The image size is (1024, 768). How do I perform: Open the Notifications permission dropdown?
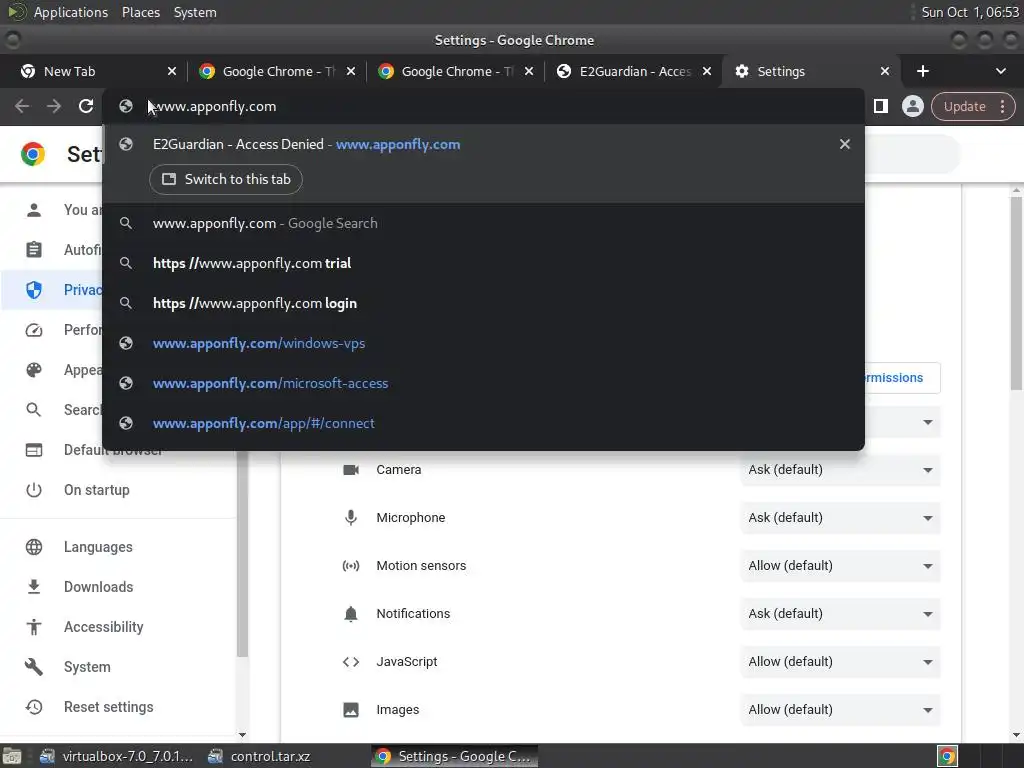pyautogui.click(x=840, y=614)
